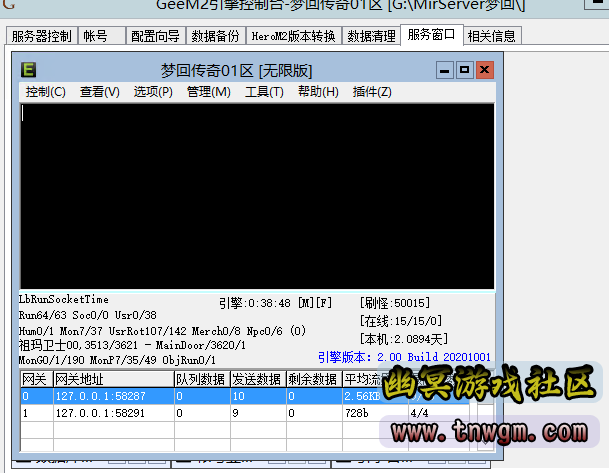
Task: Click the Hum0/1 Mon7/37 status line
Action: 162,331
